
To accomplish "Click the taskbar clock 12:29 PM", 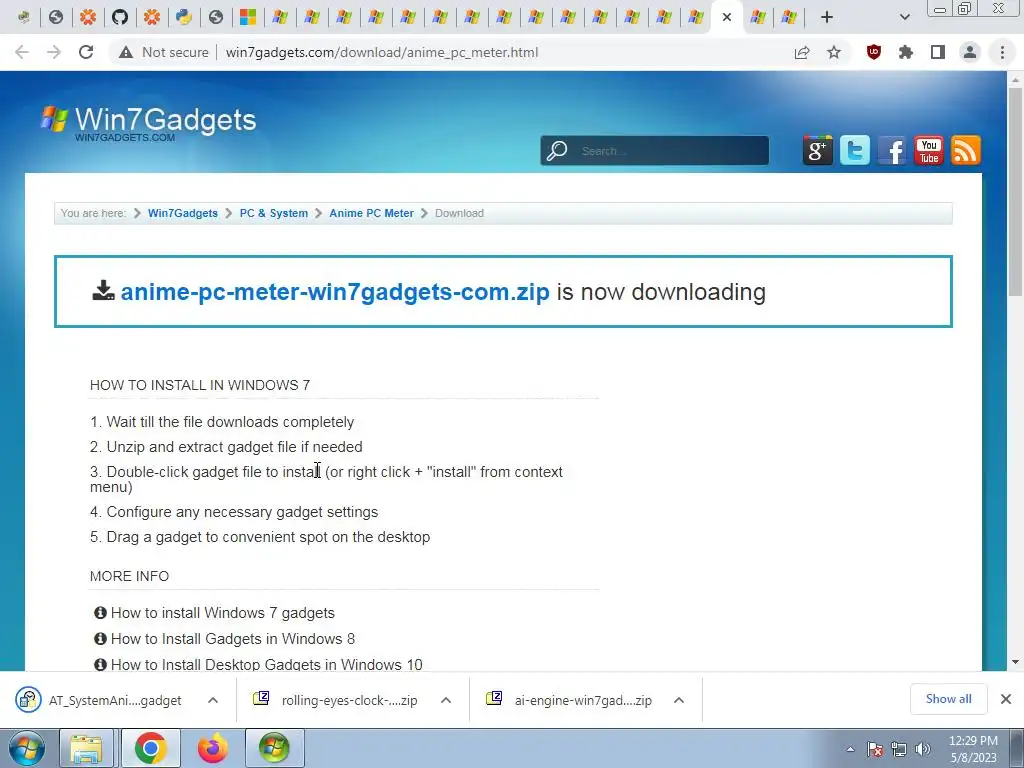I will coord(973,741).
